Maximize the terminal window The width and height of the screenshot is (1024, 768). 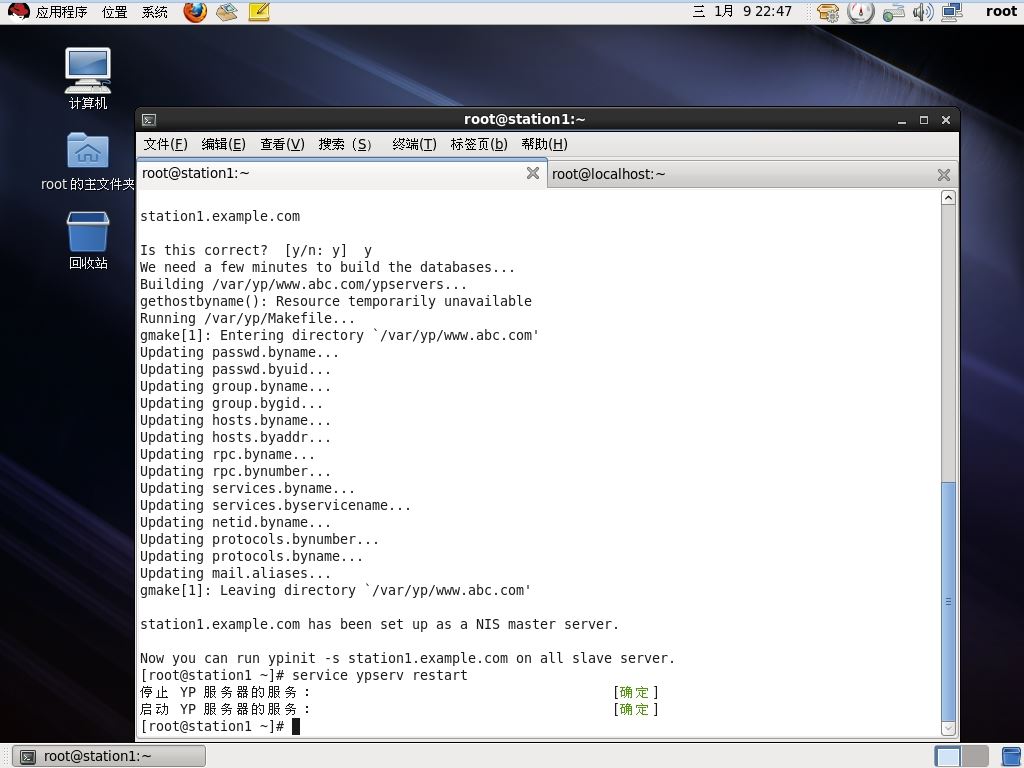click(923, 120)
